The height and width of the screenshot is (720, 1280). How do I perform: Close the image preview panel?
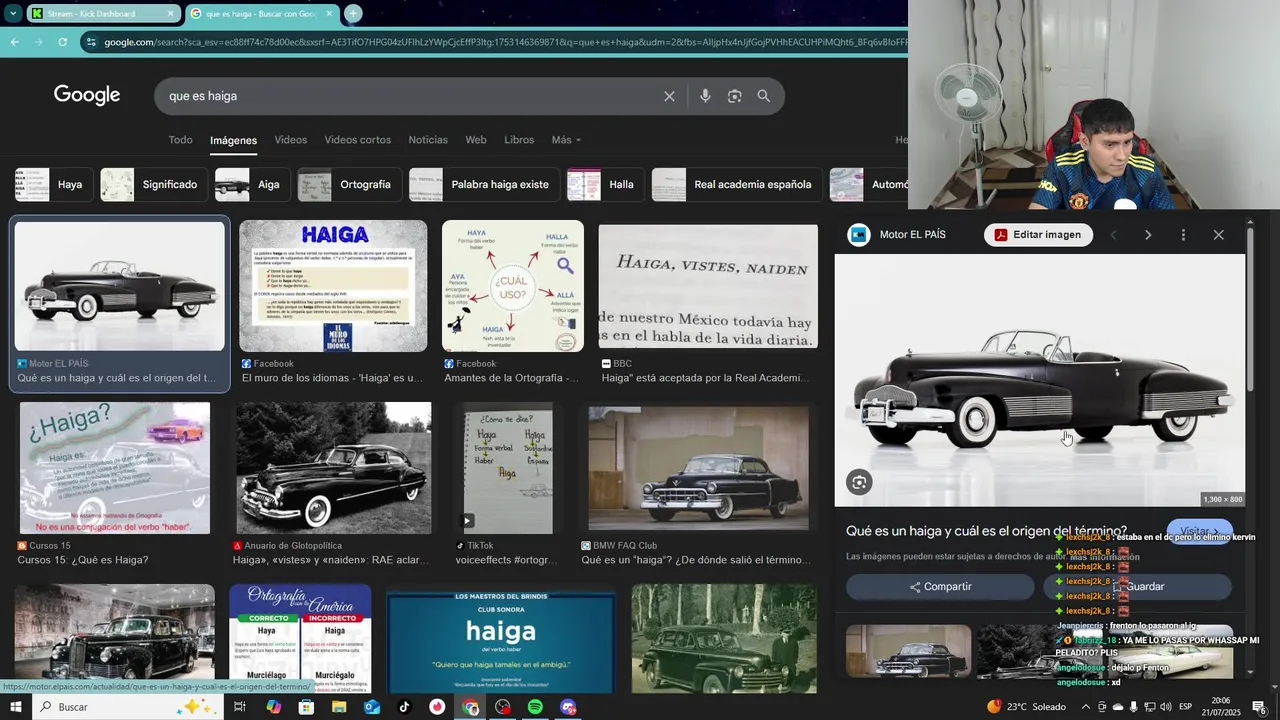[1218, 235]
